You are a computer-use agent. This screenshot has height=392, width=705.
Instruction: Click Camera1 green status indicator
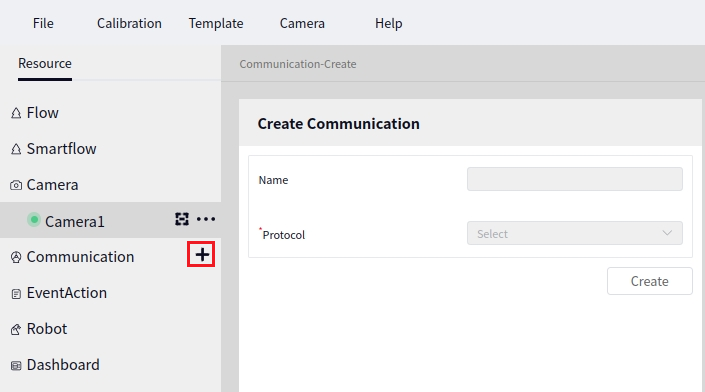(x=34, y=220)
